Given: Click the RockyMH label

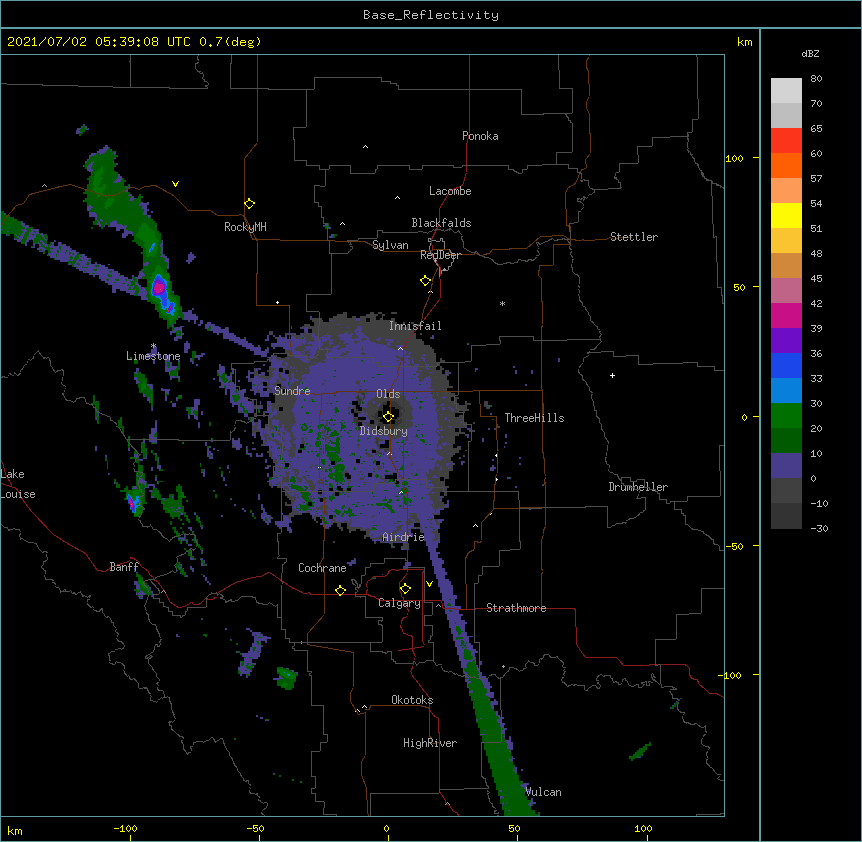Looking at the screenshot, I should tap(245, 227).
